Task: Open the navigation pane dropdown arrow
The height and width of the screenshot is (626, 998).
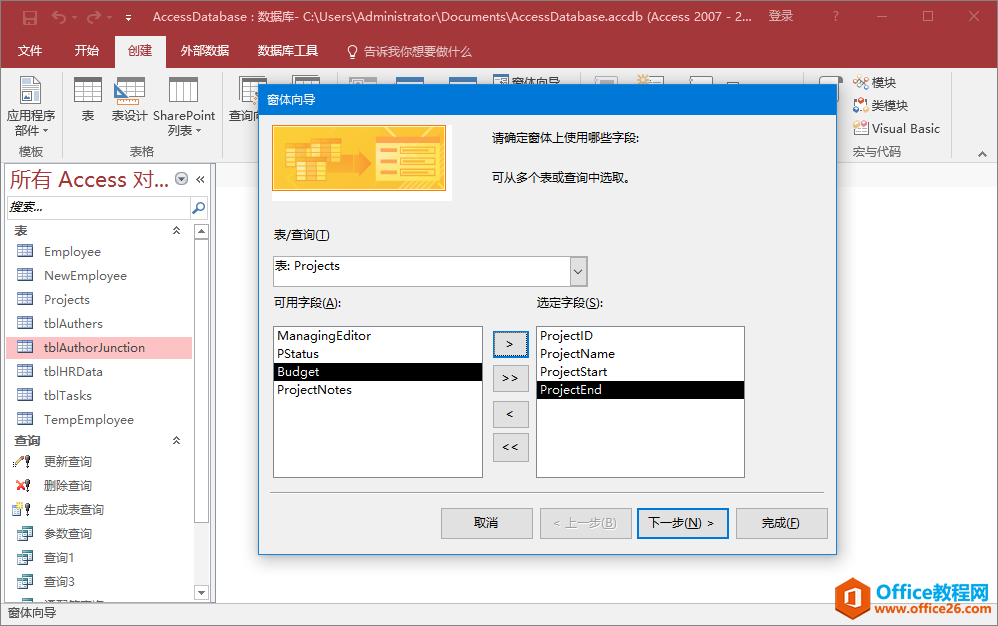Action: (x=181, y=179)
